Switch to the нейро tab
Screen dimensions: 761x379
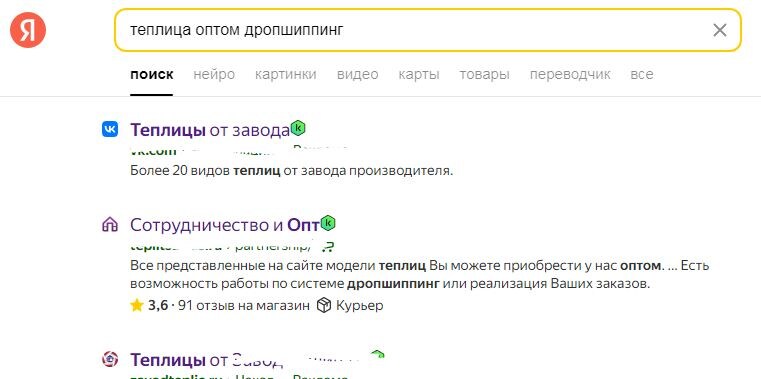(x=214, y=74)
